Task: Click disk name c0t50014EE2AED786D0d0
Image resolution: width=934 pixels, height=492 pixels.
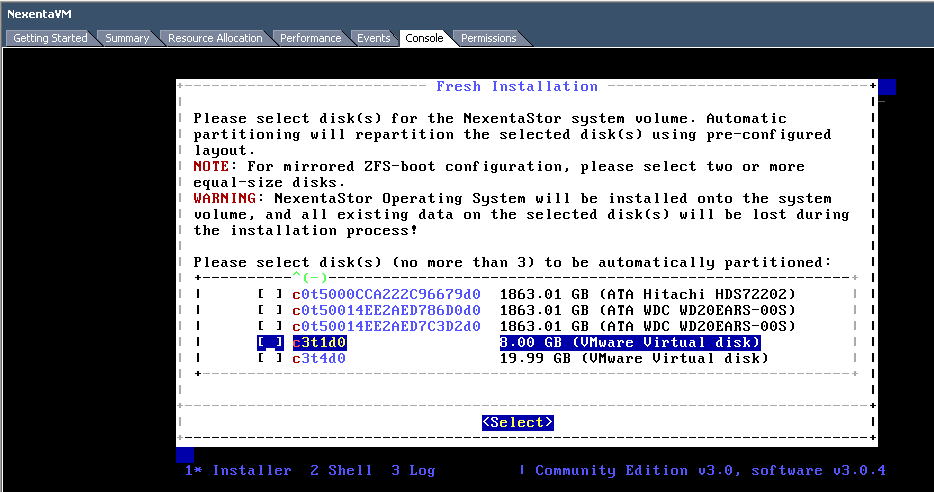Action: (386, 310)
